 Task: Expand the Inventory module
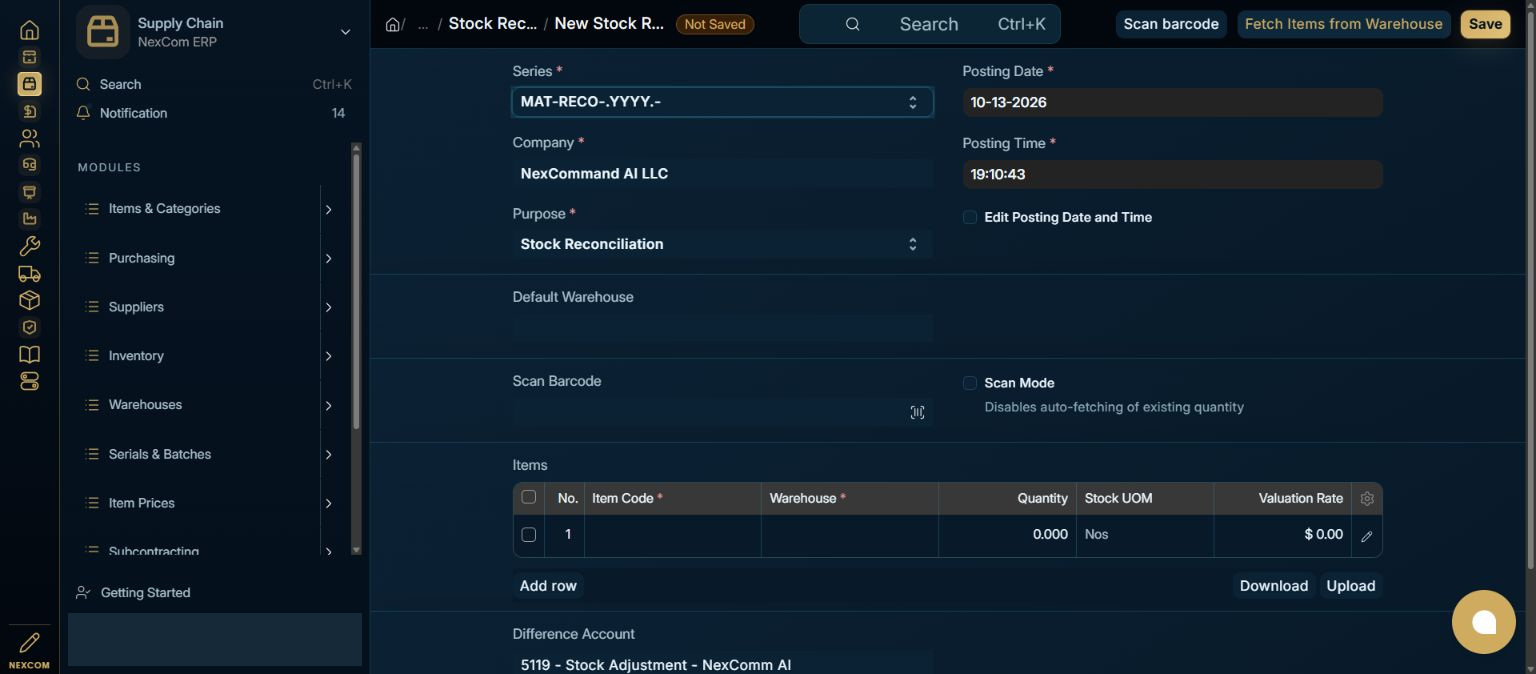pos(328,356)
